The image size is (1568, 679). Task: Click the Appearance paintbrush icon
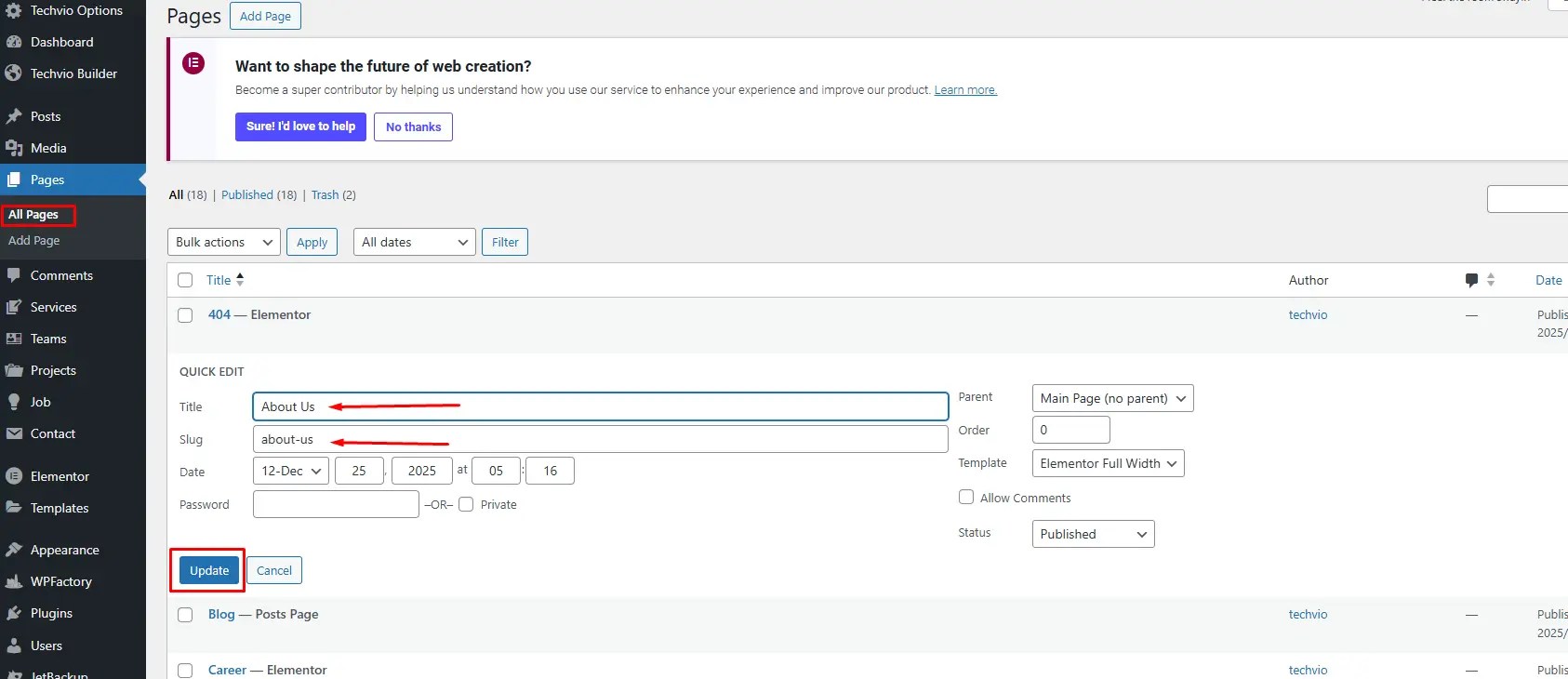point(14,550)
